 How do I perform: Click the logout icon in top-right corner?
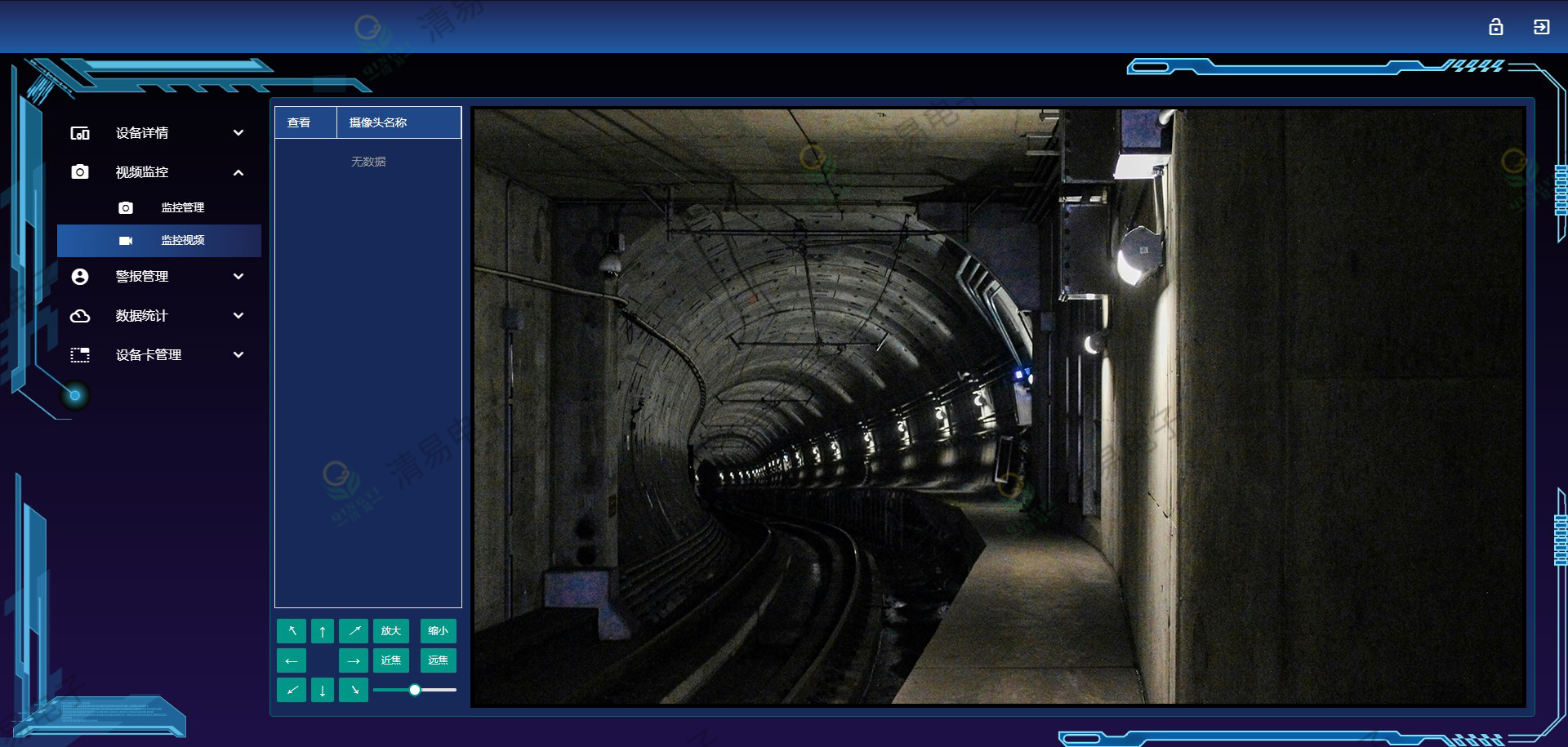pos(1541,27)
